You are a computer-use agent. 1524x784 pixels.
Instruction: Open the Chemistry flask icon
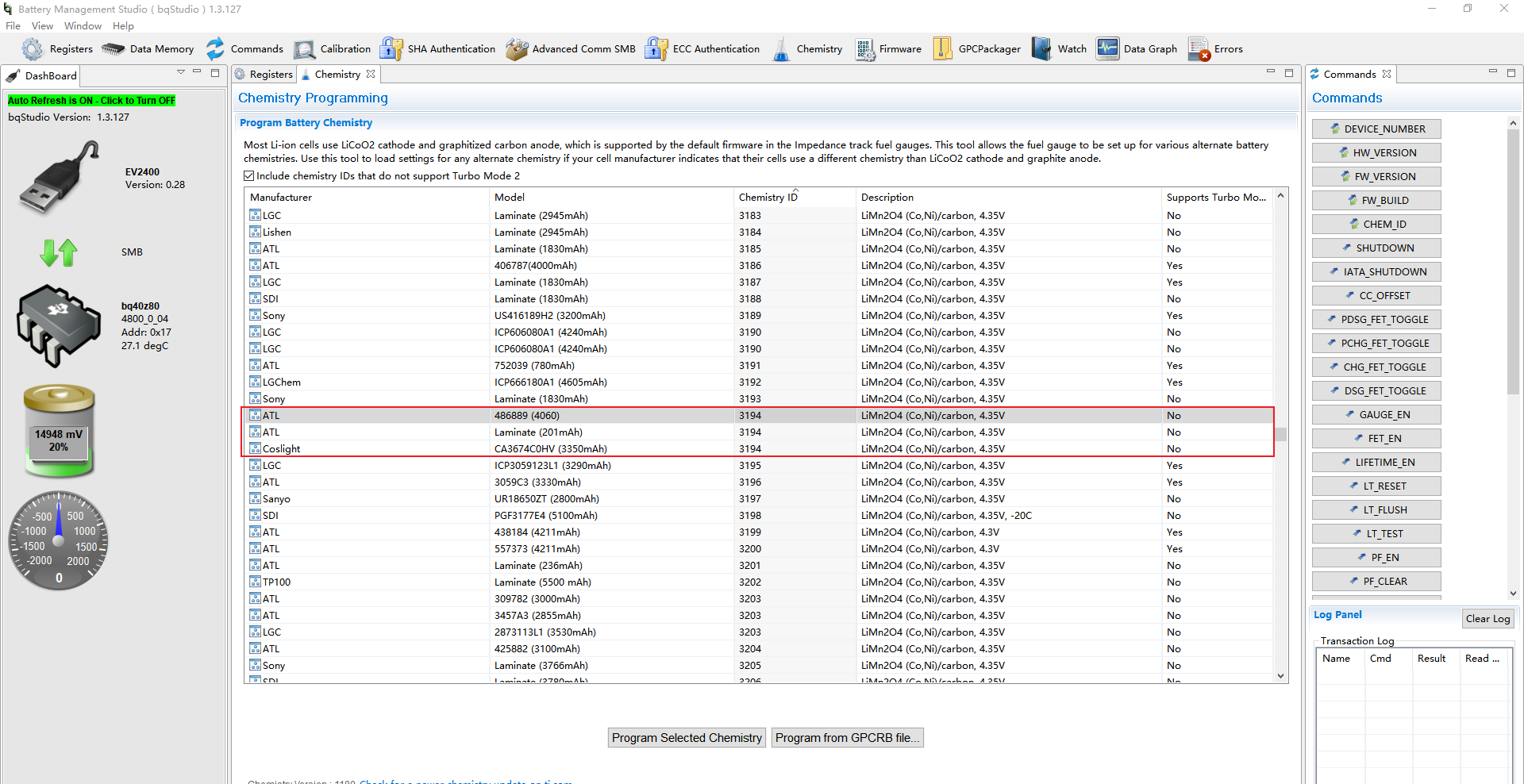click(x=782, y=49)
